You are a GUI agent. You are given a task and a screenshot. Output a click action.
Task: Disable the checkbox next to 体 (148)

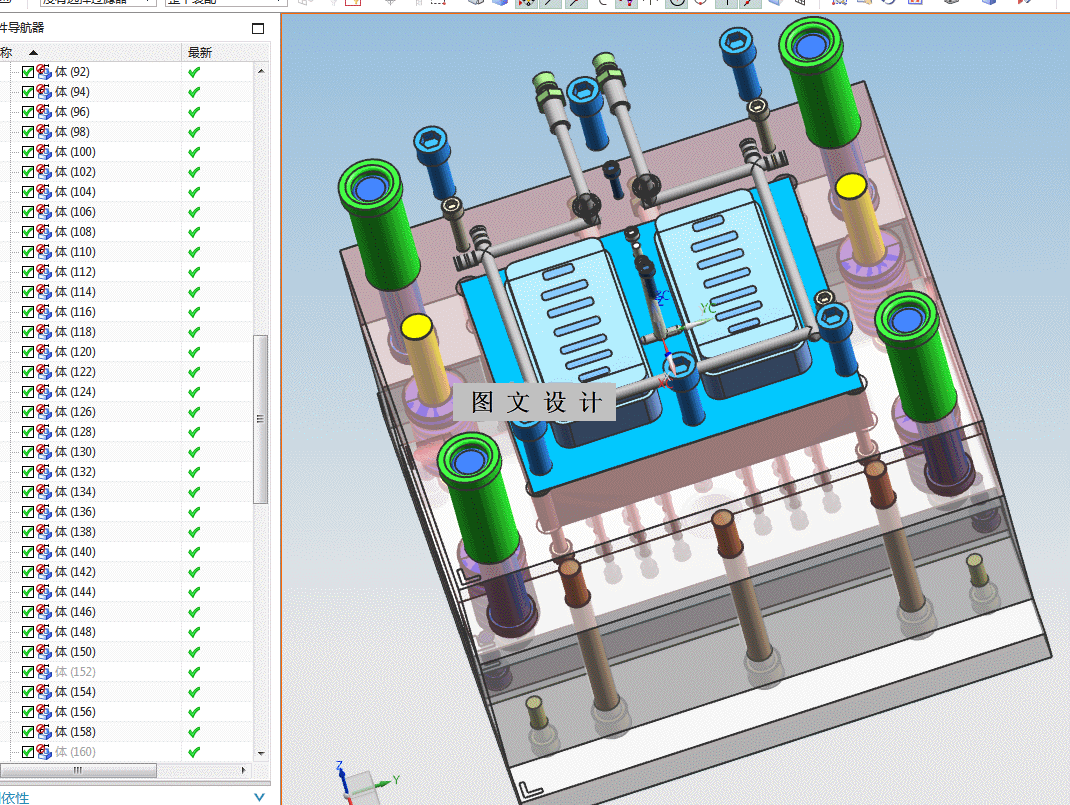pos(28,632)
